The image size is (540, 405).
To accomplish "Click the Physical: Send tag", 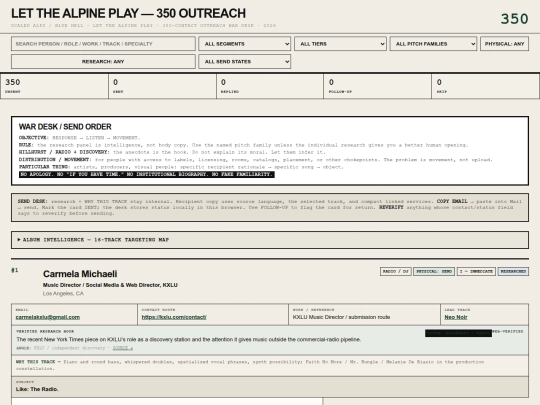I will (434, 271).
